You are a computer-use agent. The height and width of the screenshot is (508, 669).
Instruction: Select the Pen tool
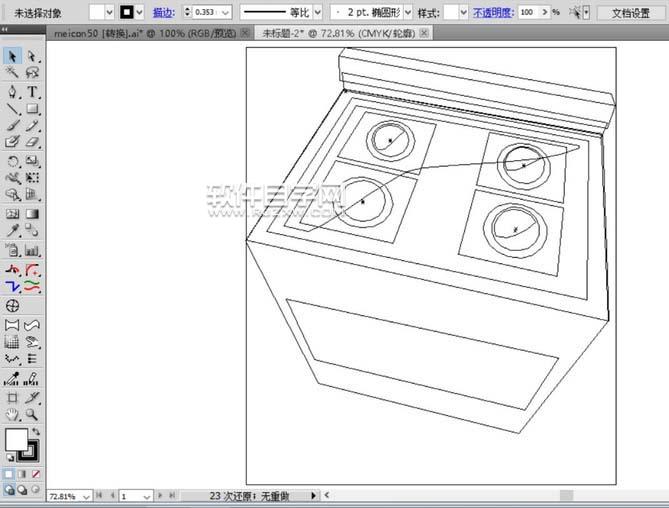tap(12, 92)
